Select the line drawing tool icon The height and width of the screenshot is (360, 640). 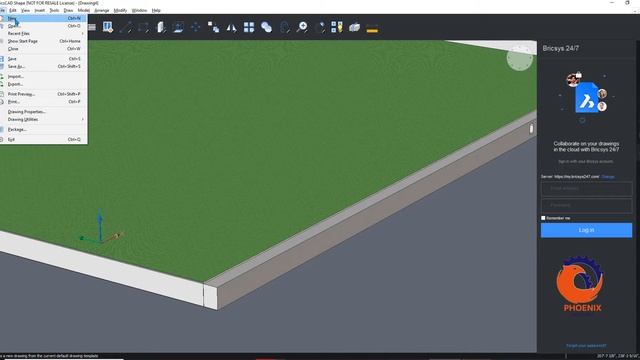point(125,27)
